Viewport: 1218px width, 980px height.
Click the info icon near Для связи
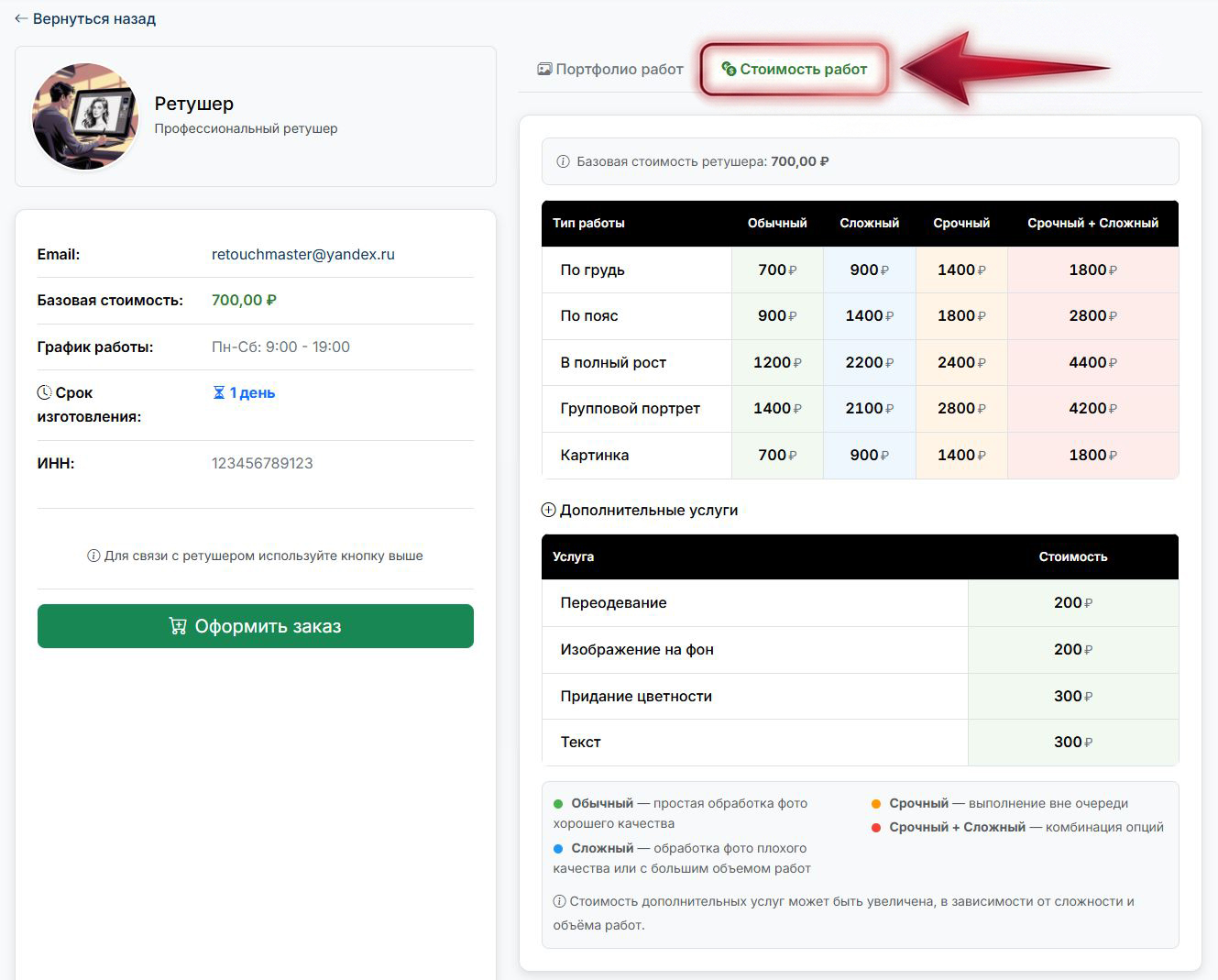tap(93, 556)
